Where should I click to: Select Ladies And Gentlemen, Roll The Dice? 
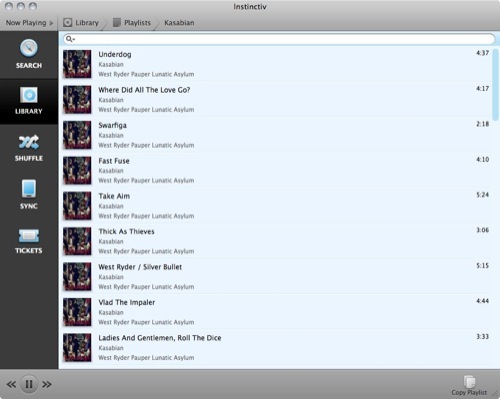pyautogui.click(x=276, y=347)
